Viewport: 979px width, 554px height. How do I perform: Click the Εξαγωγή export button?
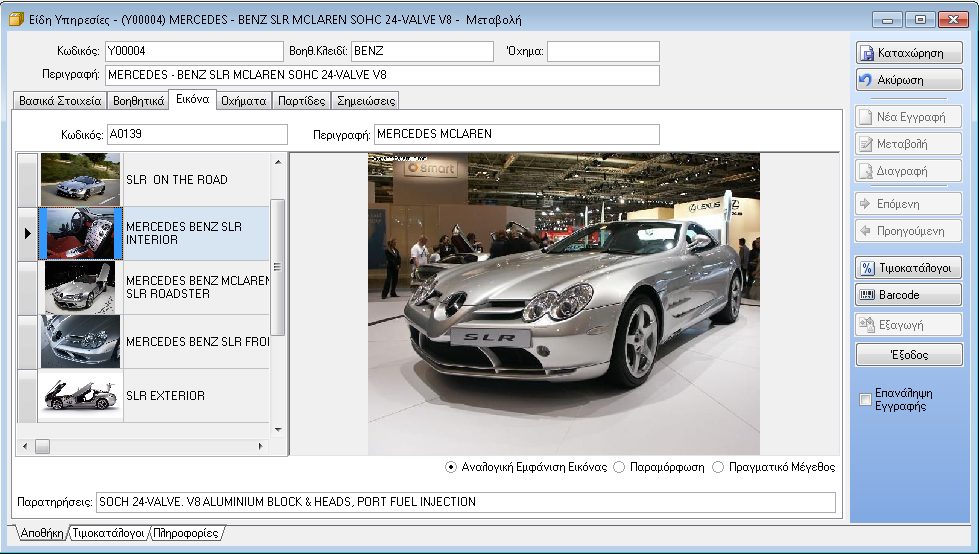click(x=908, y=325)
